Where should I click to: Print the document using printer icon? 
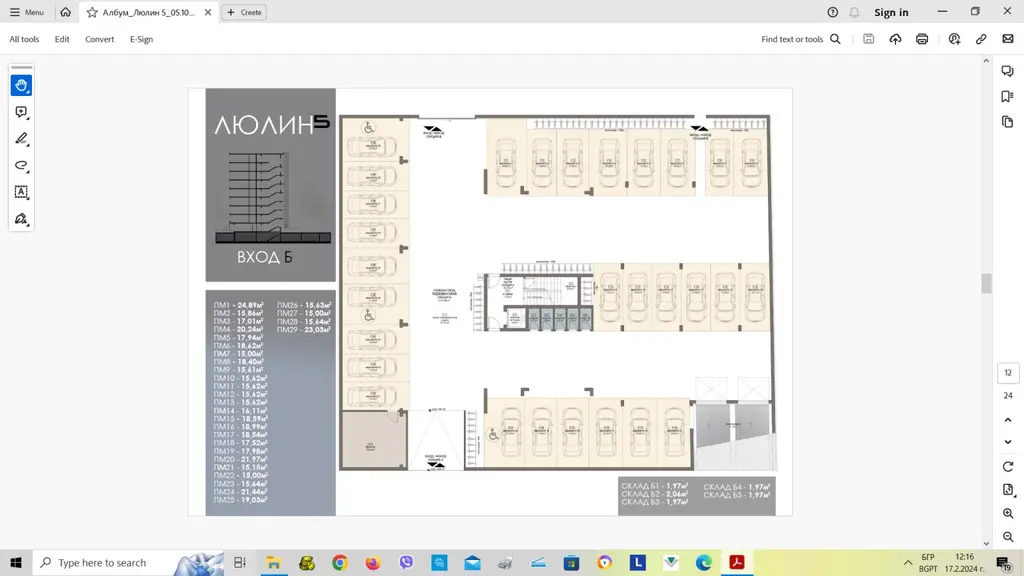[922, 39]
